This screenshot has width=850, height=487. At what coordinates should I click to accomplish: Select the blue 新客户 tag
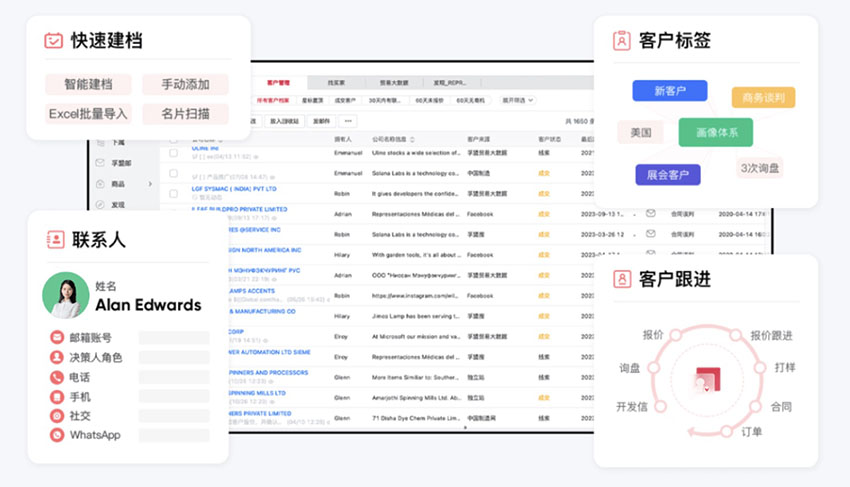pyautogui.click(x=669, y=91)
